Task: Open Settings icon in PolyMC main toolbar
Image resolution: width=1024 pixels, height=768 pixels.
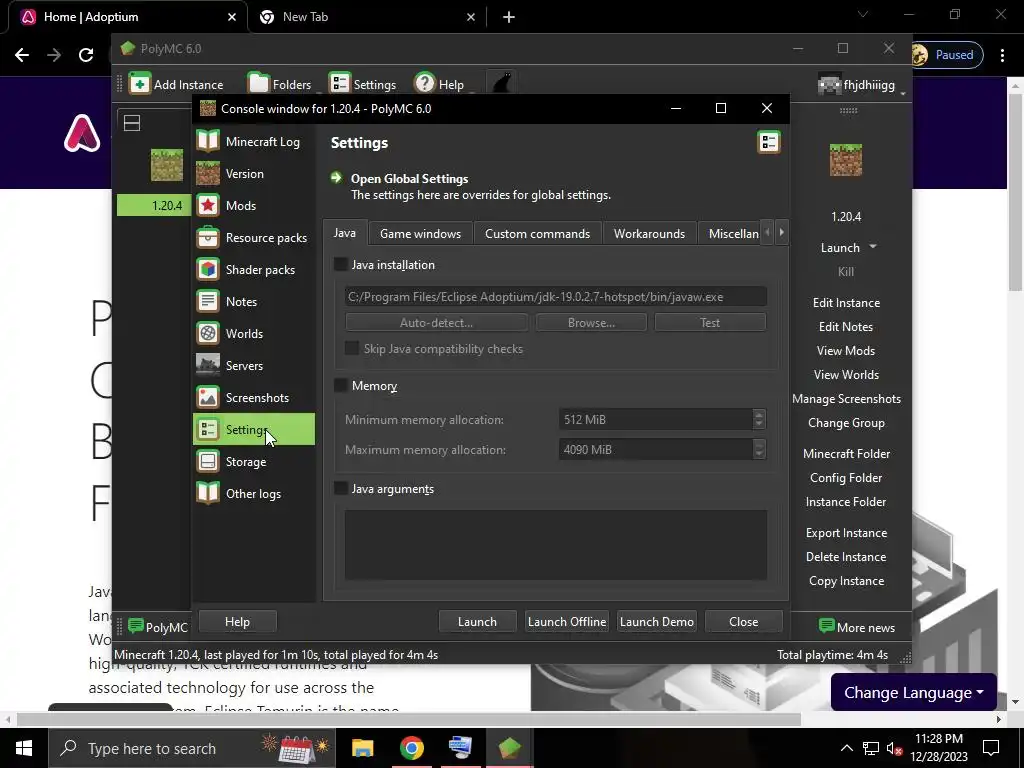Action: pyautogui.click(x=339, y=84)
